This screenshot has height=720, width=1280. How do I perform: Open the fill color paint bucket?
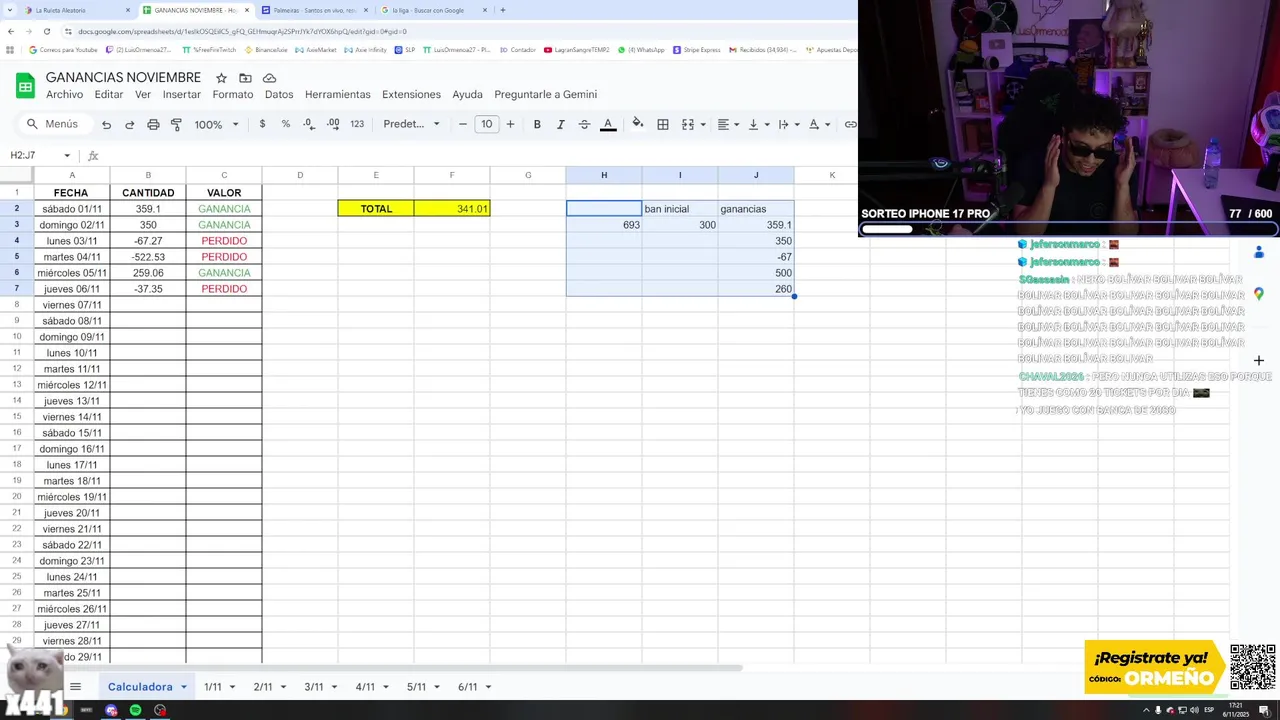638,124
